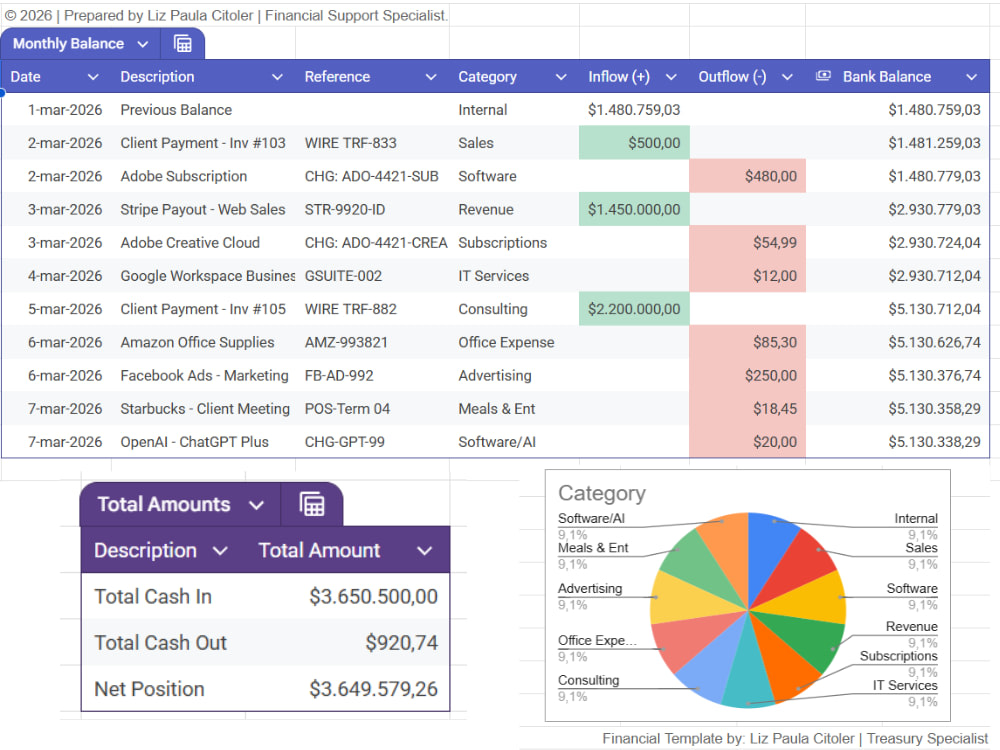Select the $1.450.000,00 inflow cell
The height and width of the screenshot is (750, 1000).
[x=634, y=209]
